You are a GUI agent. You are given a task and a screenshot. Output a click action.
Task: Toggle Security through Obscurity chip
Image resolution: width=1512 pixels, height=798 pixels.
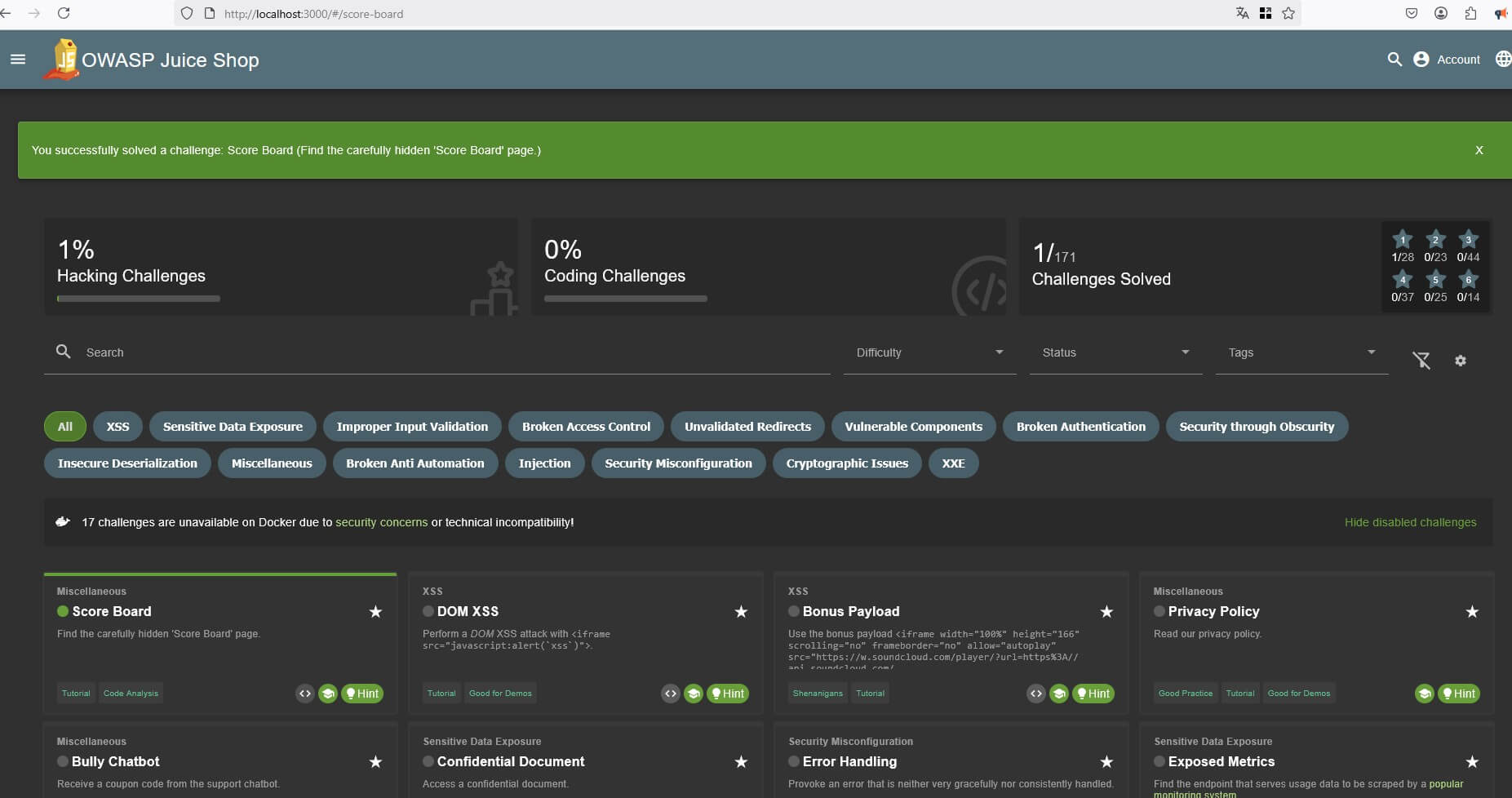(1257, 427)
